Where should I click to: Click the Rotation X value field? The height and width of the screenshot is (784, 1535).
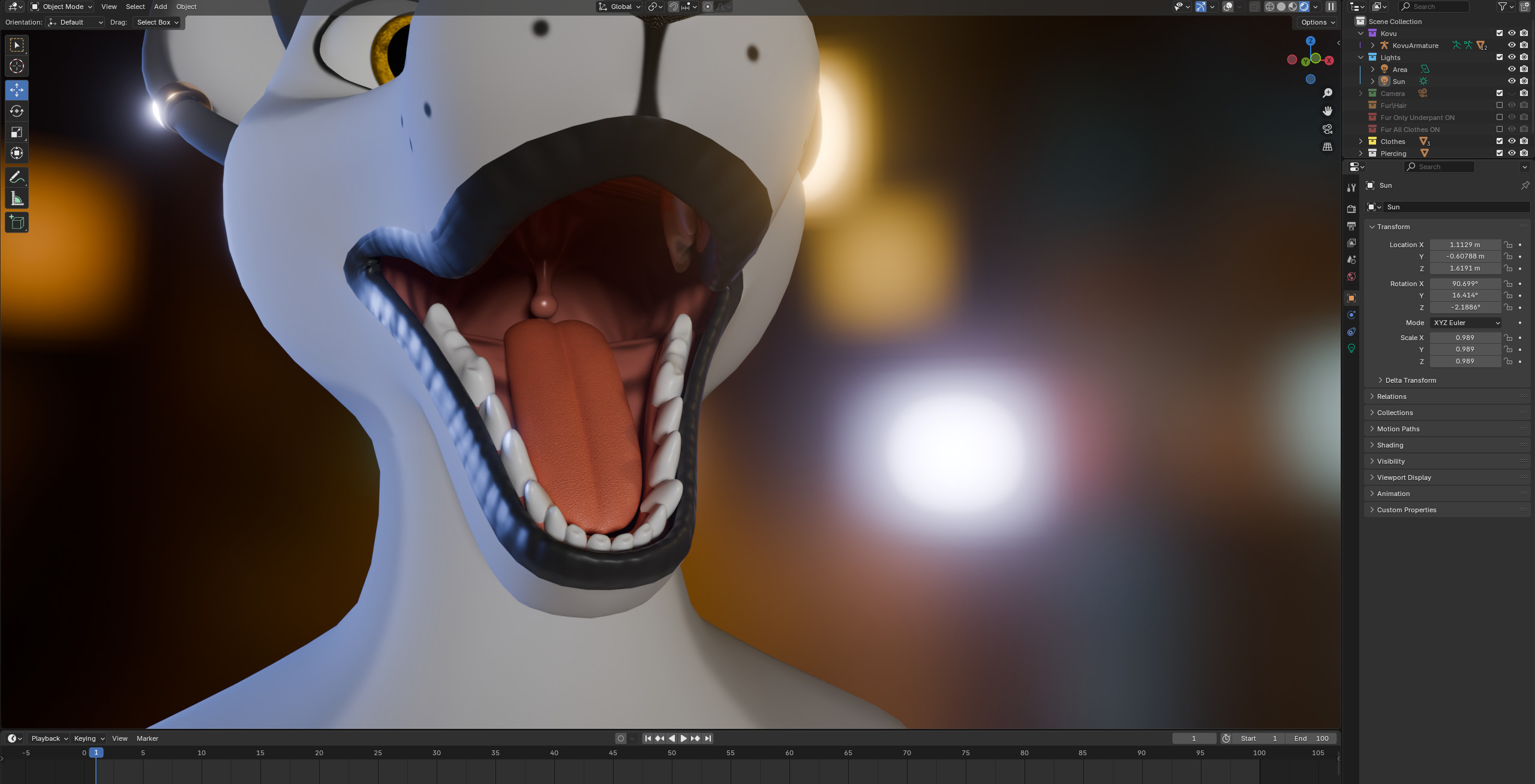point(1465,284)
